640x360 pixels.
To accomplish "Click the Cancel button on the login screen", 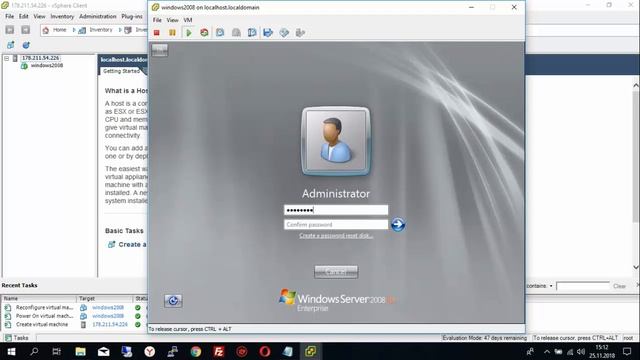I will click(x=336, y=272).
